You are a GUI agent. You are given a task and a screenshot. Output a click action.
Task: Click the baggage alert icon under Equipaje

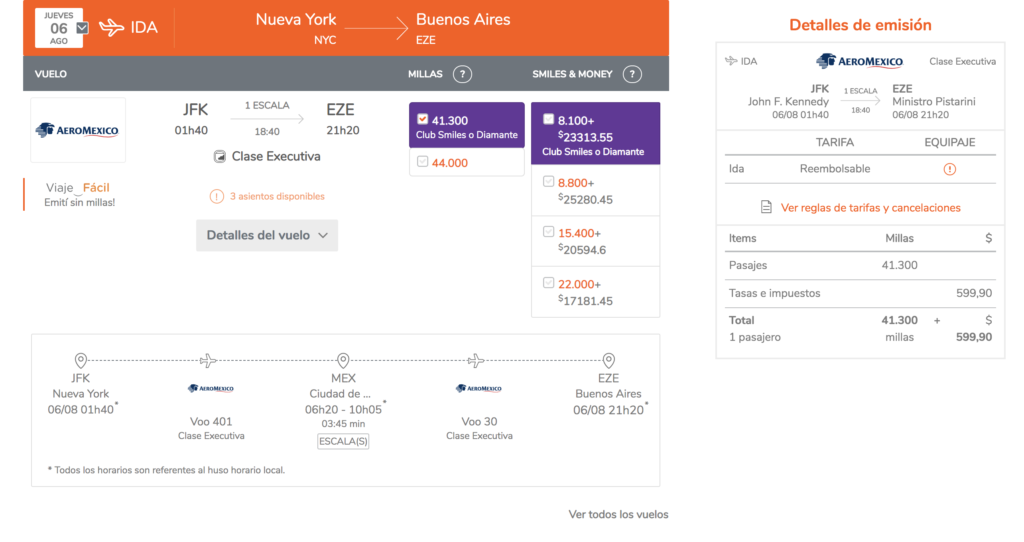(x=950, y=169)
